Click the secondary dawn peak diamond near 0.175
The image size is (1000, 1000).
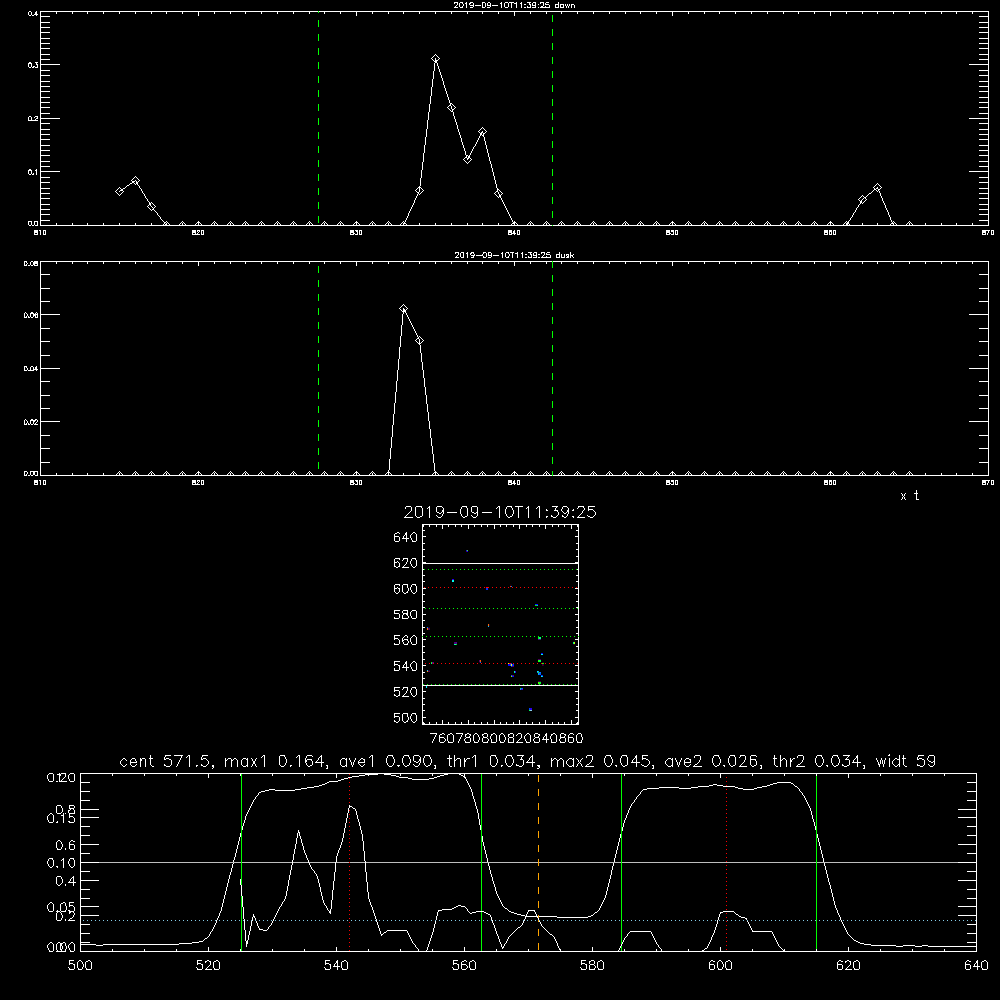[x=483, y=132]
